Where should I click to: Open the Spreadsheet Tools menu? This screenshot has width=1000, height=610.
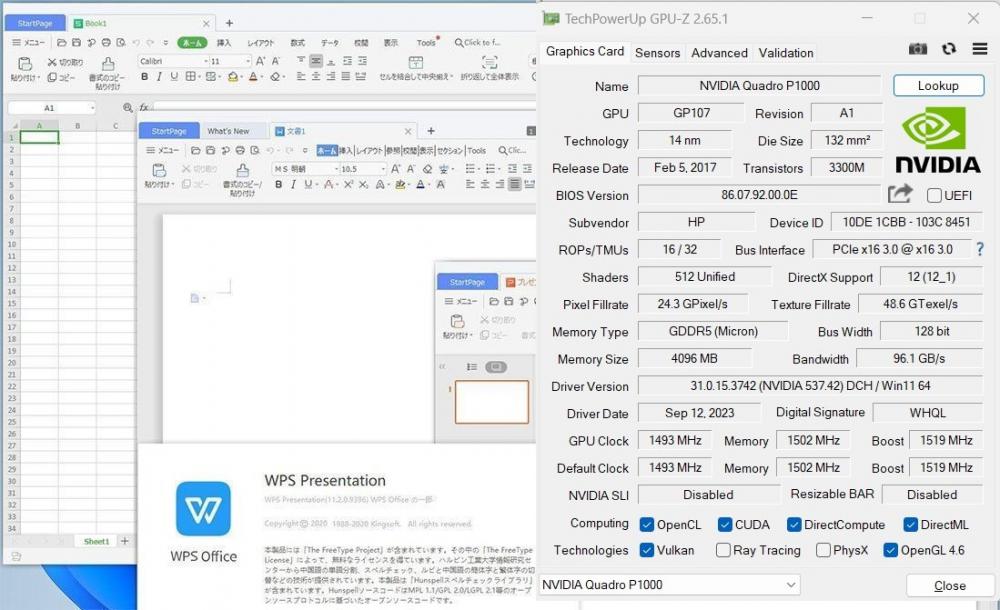426,43
